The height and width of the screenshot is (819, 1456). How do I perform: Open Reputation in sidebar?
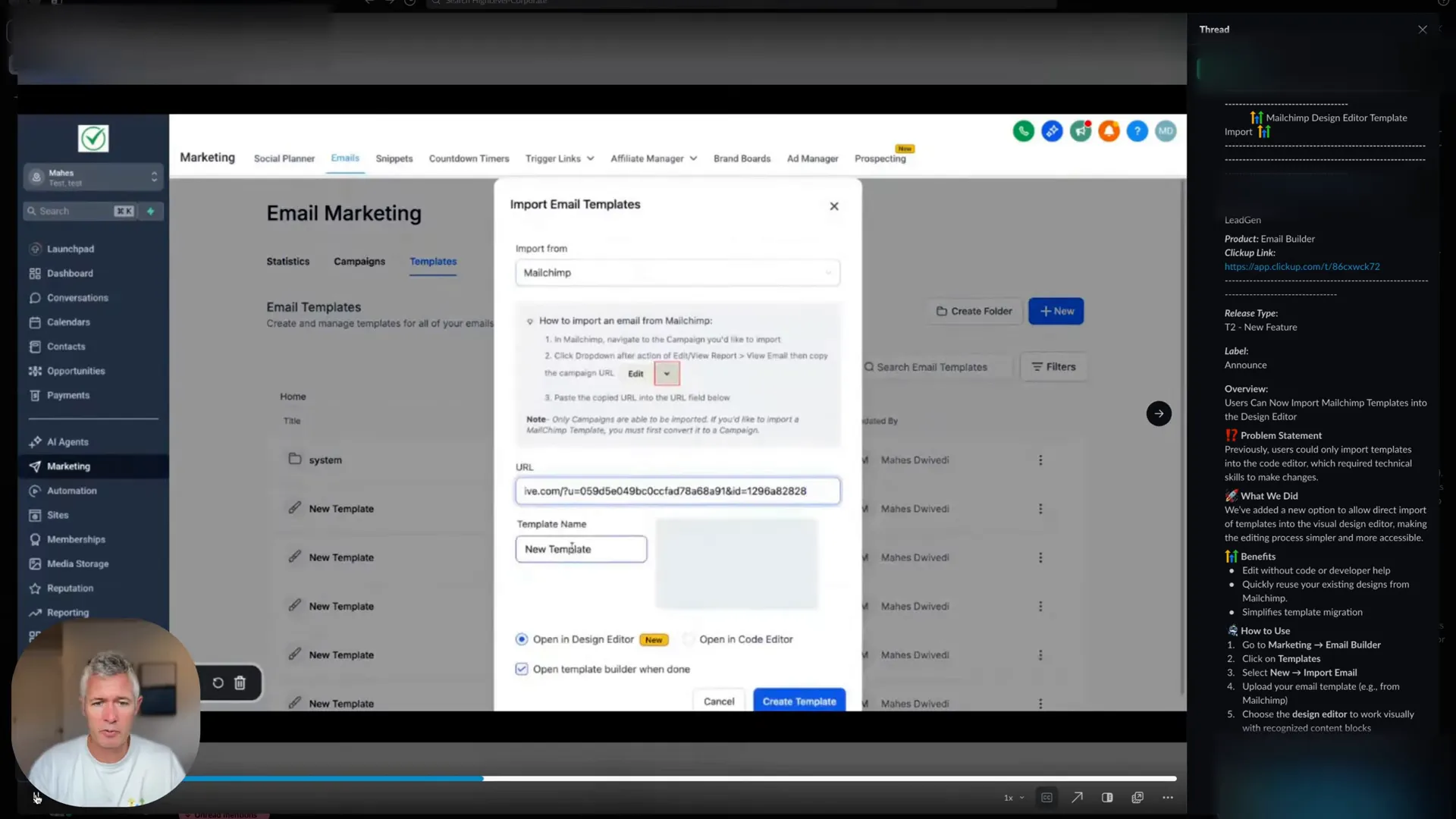pos(70,588)
